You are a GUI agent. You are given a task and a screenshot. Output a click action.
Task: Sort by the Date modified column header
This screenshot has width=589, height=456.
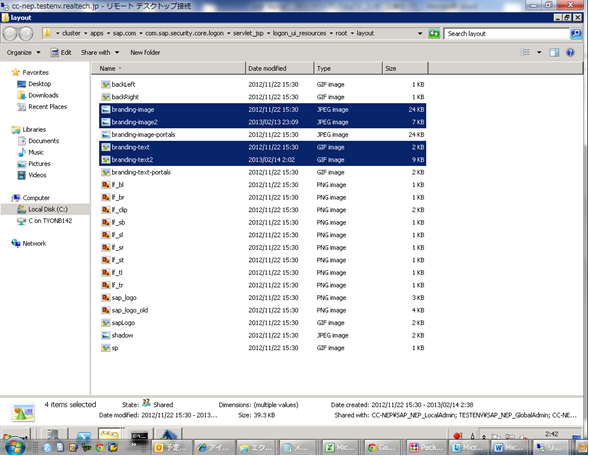279,68
